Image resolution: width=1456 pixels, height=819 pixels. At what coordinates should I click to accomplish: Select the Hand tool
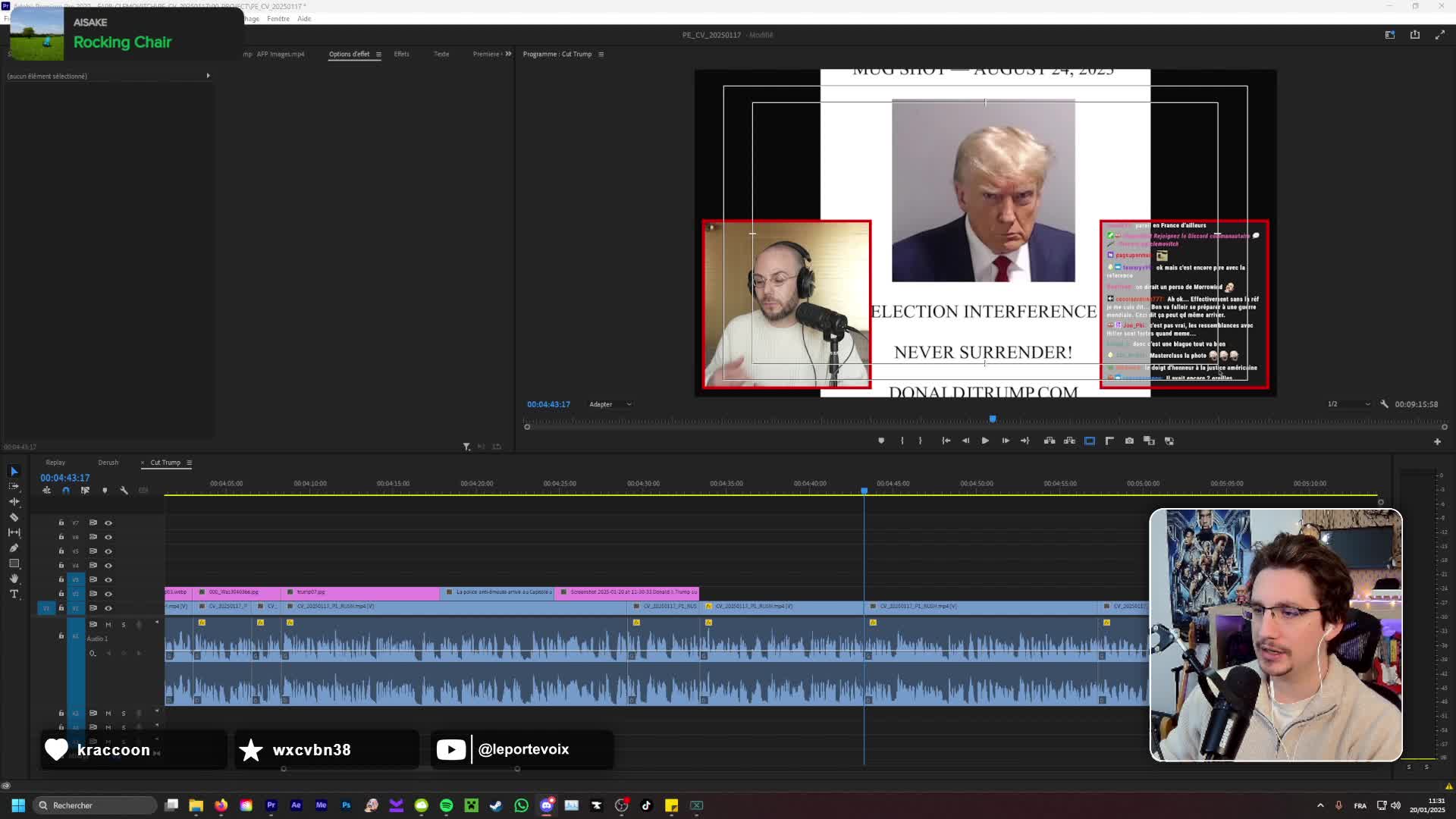point(14,579)
